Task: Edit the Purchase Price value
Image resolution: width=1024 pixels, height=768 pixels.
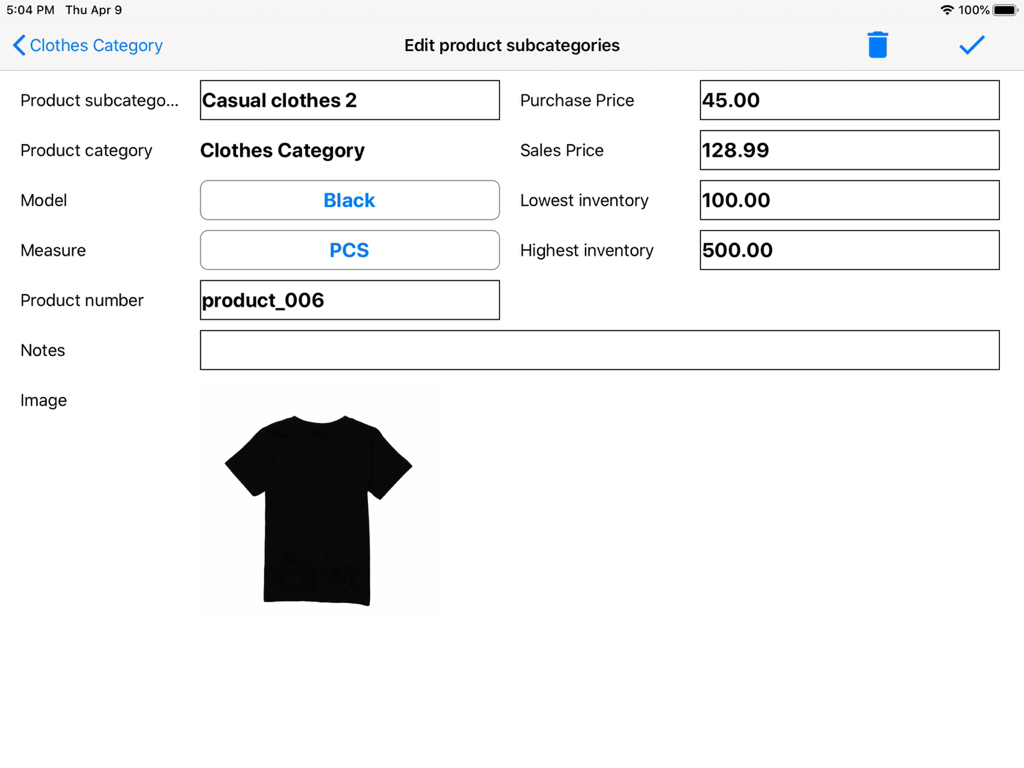Action: click(849, 100)
